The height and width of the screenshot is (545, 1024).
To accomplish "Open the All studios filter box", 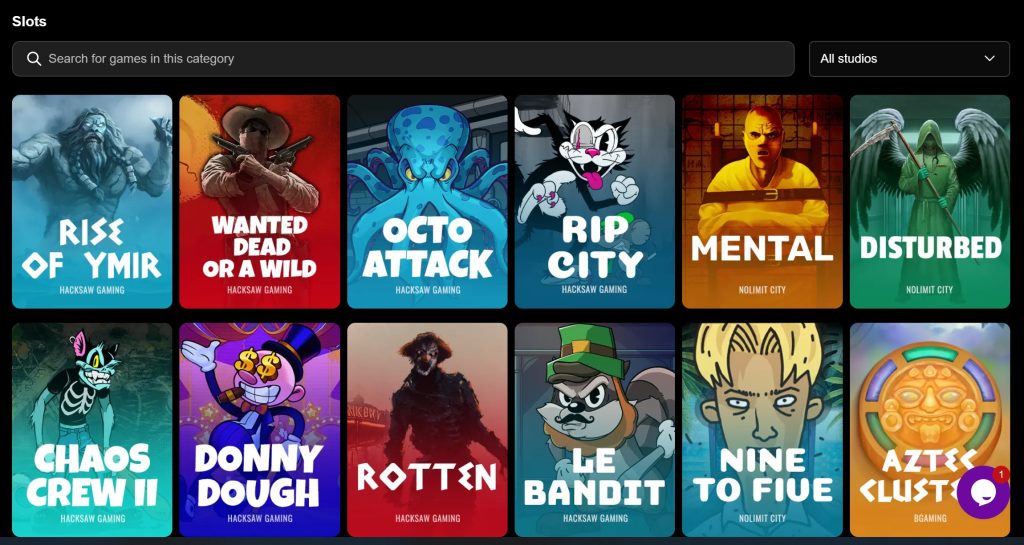I will pos(909,59).
